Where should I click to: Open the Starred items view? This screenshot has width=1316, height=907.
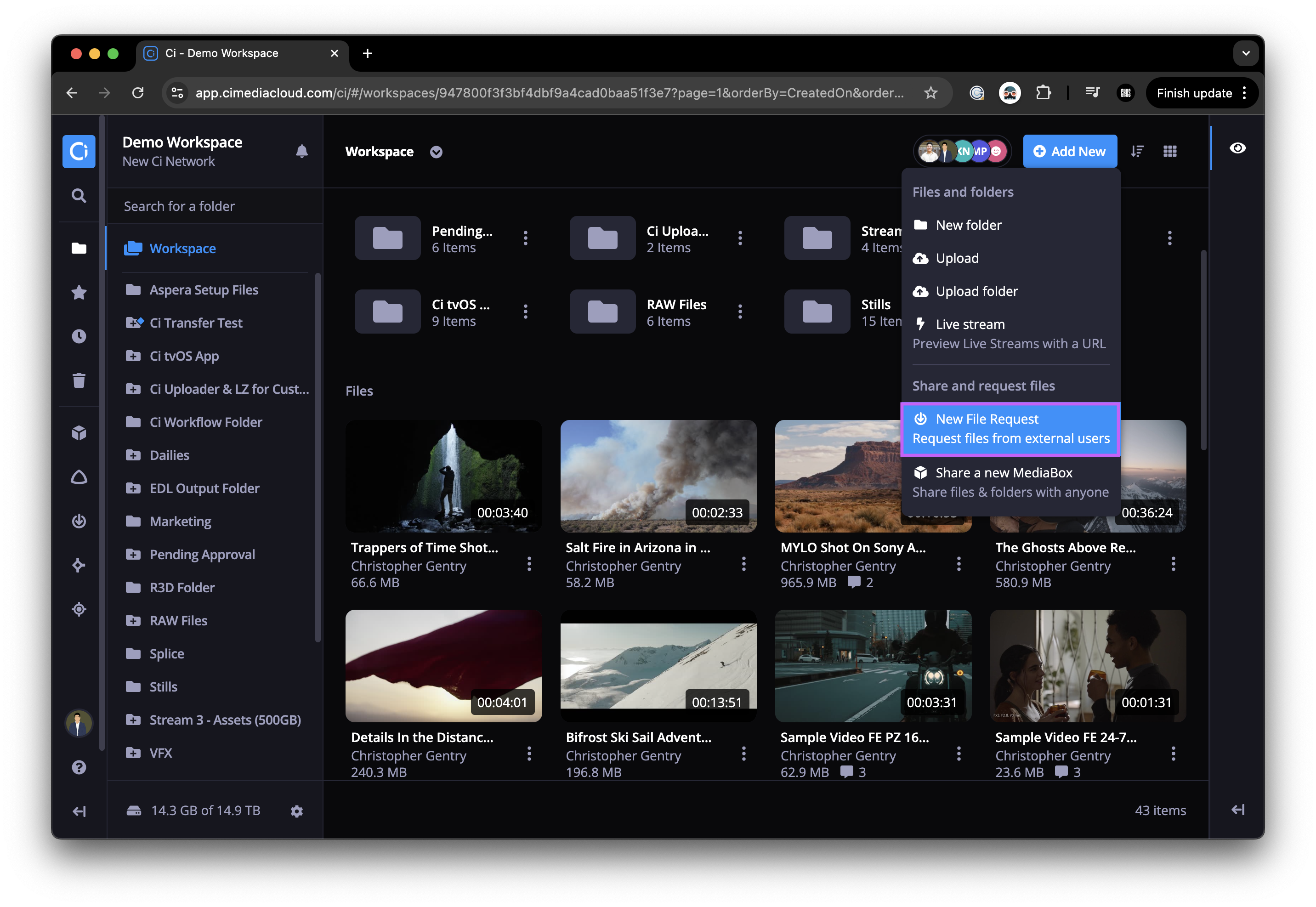(79, 292)
